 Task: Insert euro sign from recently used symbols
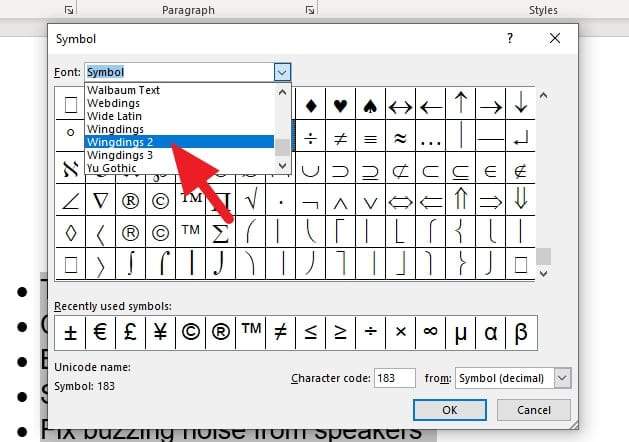[x=101, y=333]
